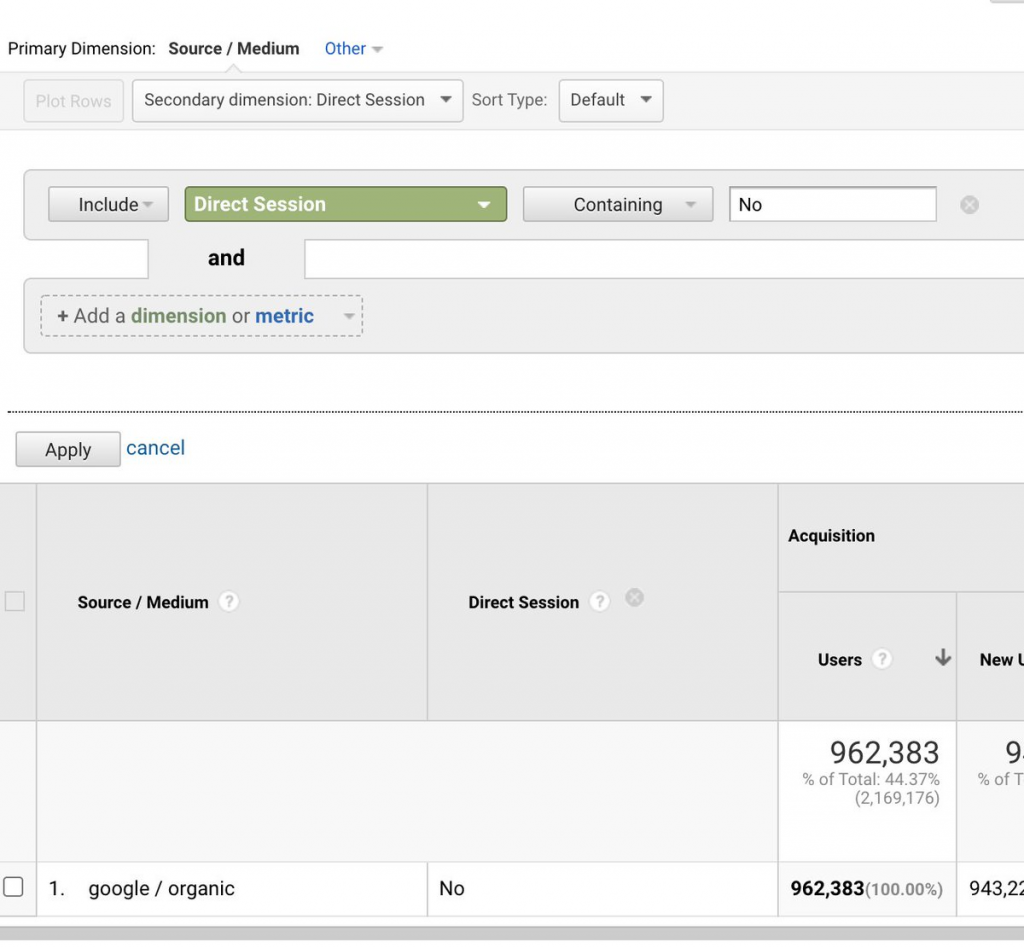This screenshot has height=948, width=1024.
Task: Open the Sort Type Default dropdown
Action: [610, 100]
